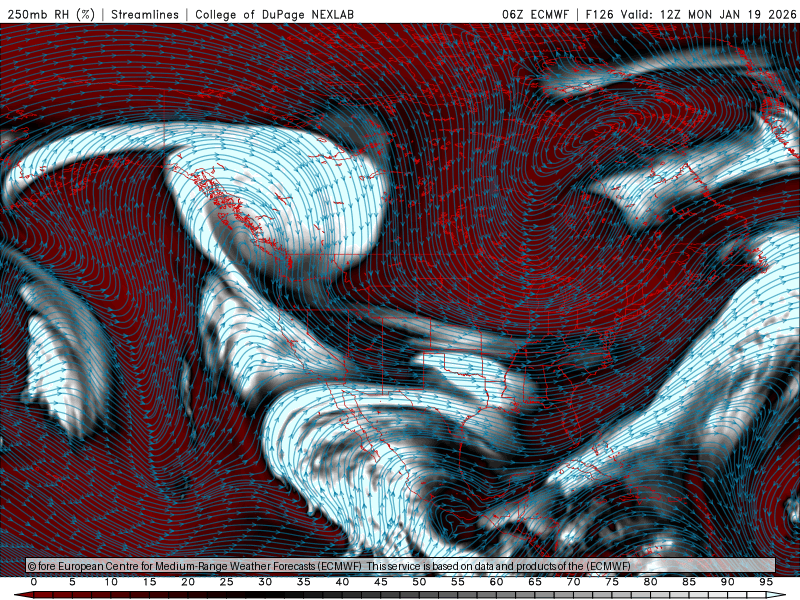Click the colorbar label '50'
The width and height of the screenshot is (800, 600).
[419, 582]
